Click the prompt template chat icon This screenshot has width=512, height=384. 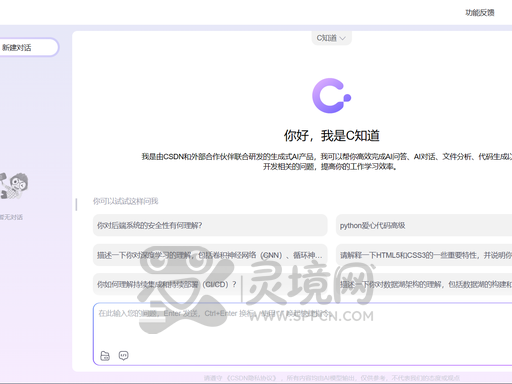coord(123,356)
